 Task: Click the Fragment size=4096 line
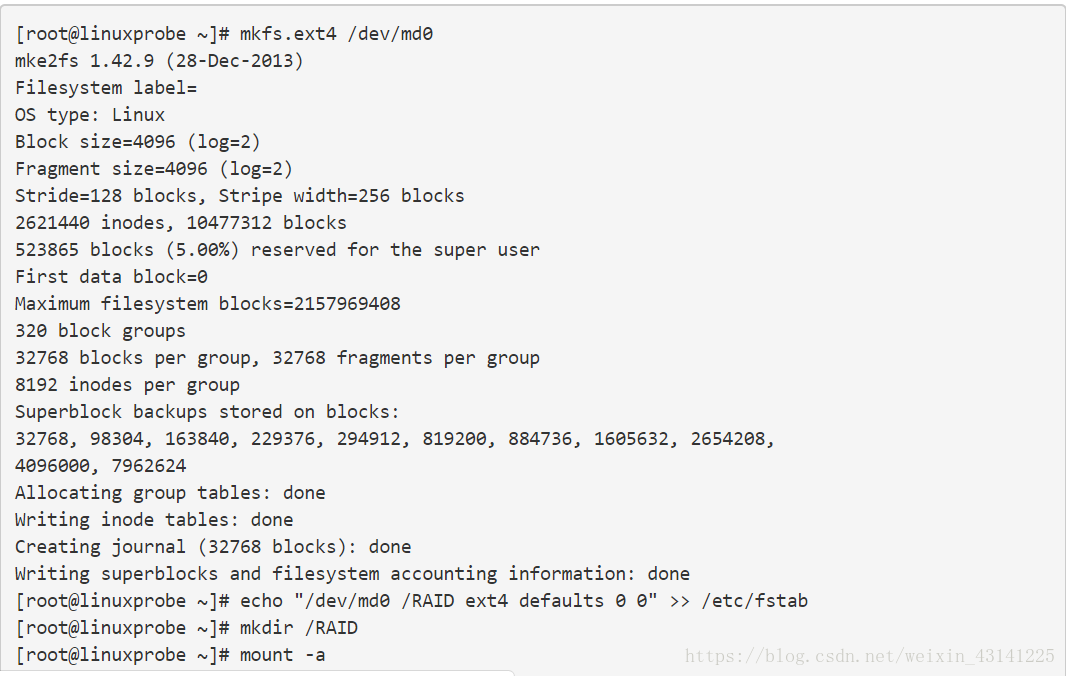[x=154, y=169]
